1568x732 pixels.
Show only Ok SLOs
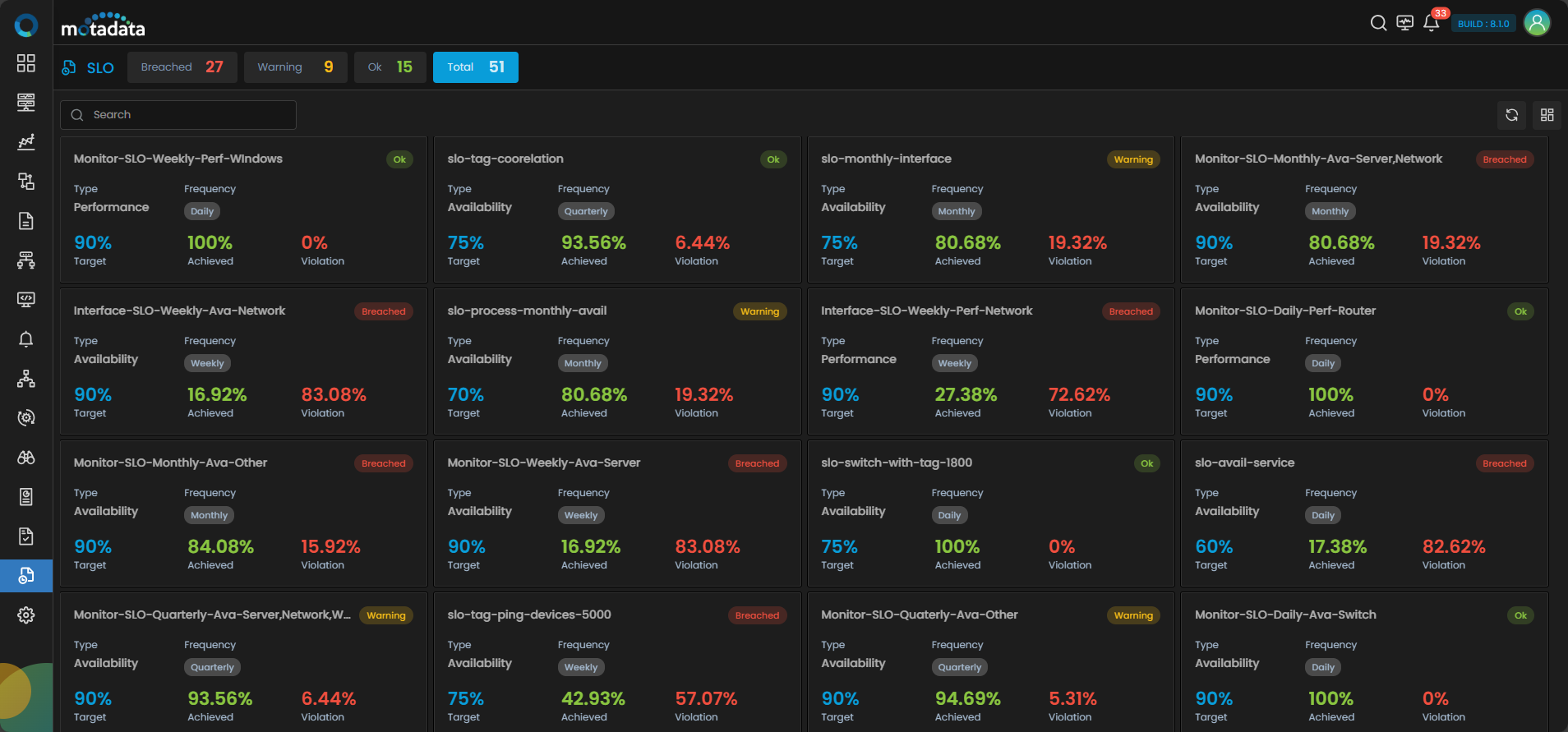(390, 67)
